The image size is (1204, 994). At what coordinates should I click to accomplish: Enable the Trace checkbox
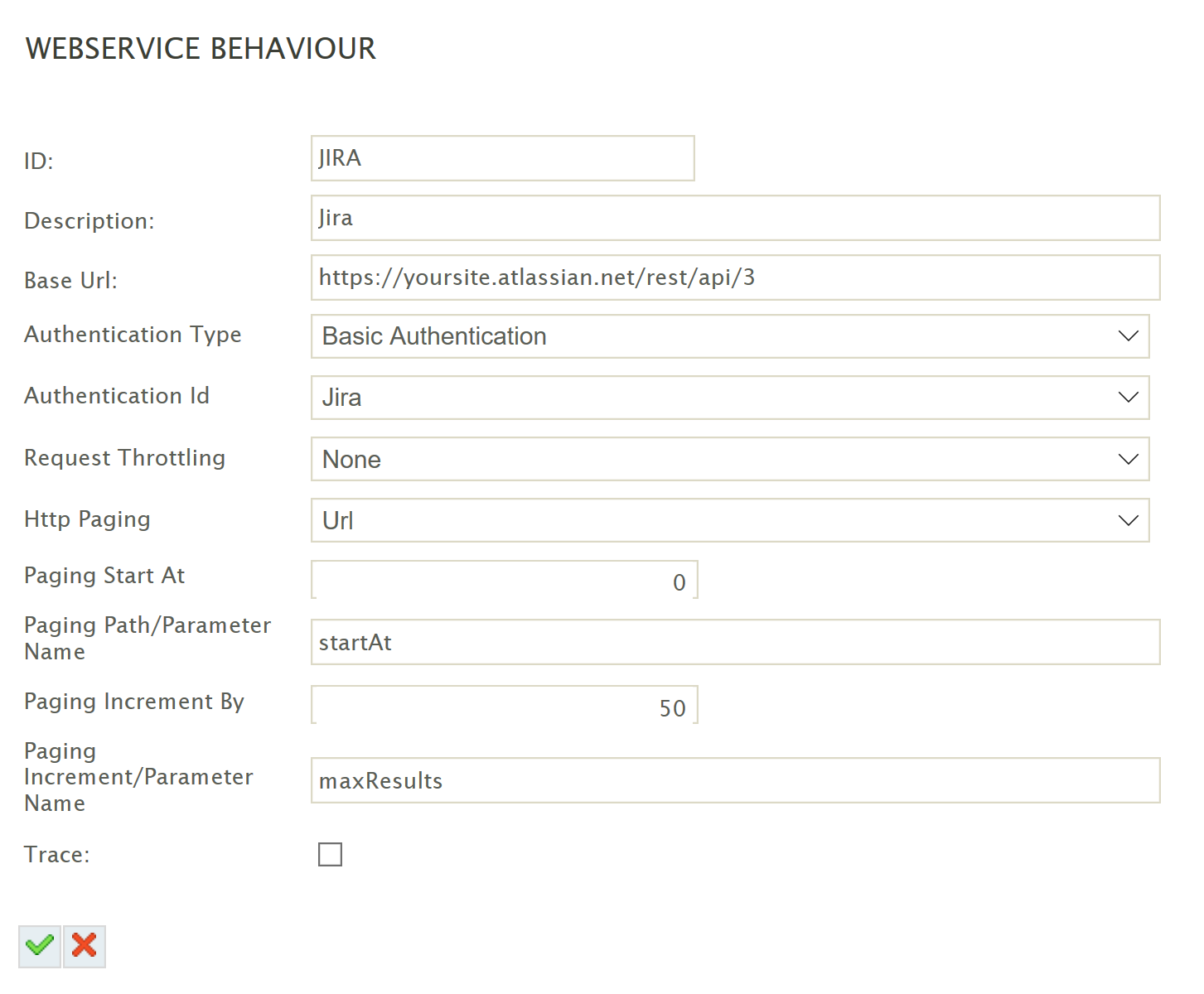tap(330, 854)
